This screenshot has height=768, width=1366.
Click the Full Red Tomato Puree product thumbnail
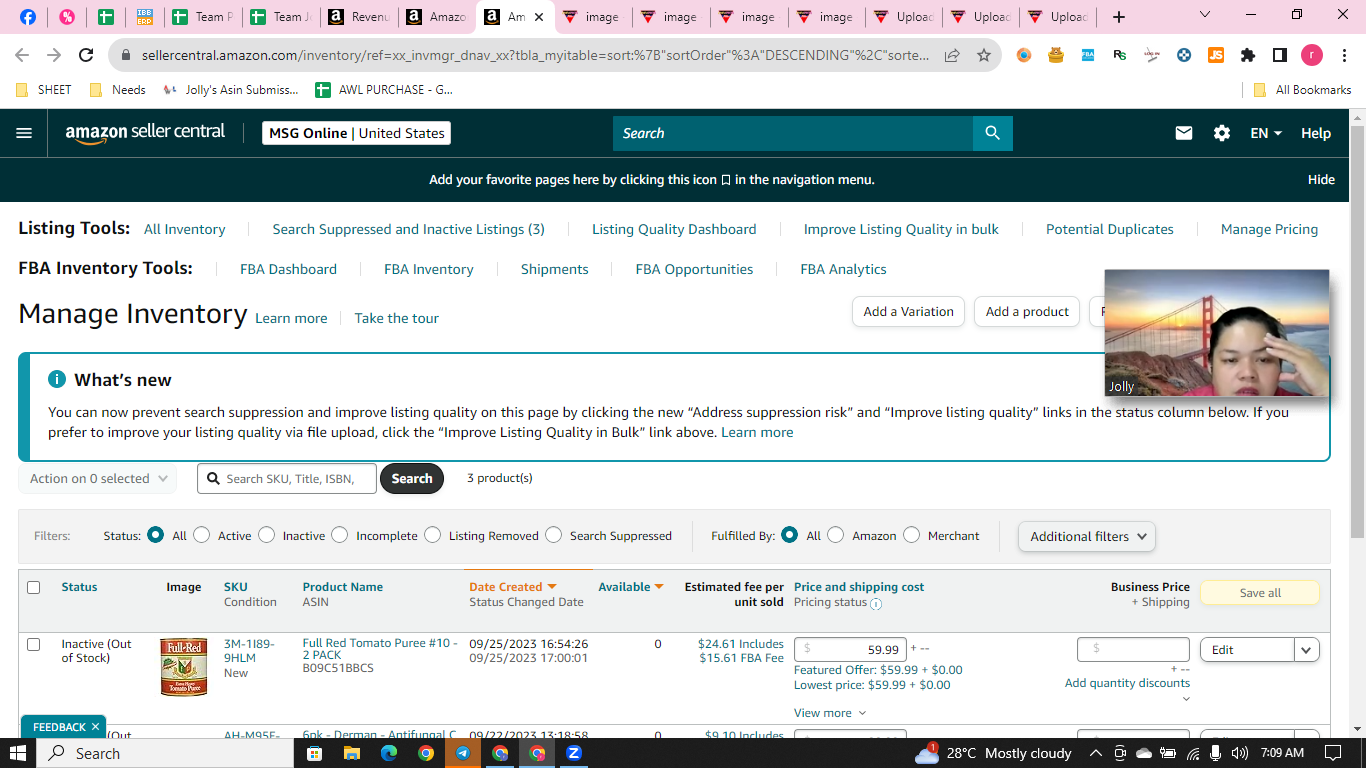click(184, 667)
